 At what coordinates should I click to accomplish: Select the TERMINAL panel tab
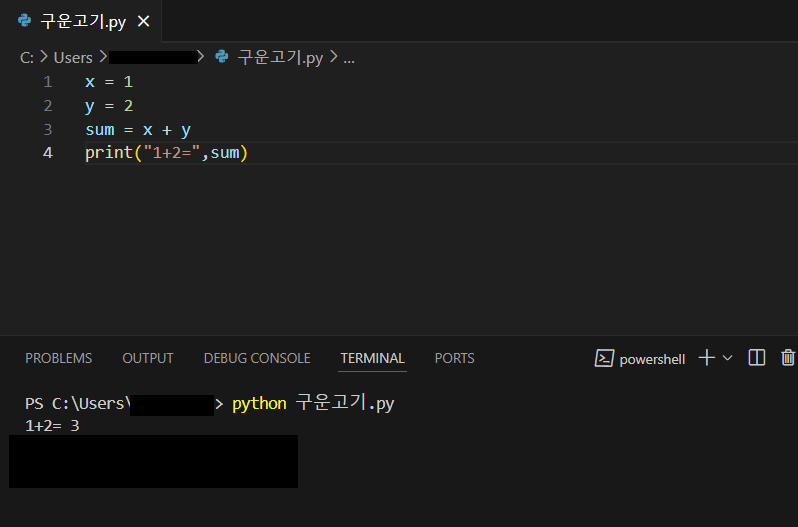pyautogui.click(x=373, y=358)
